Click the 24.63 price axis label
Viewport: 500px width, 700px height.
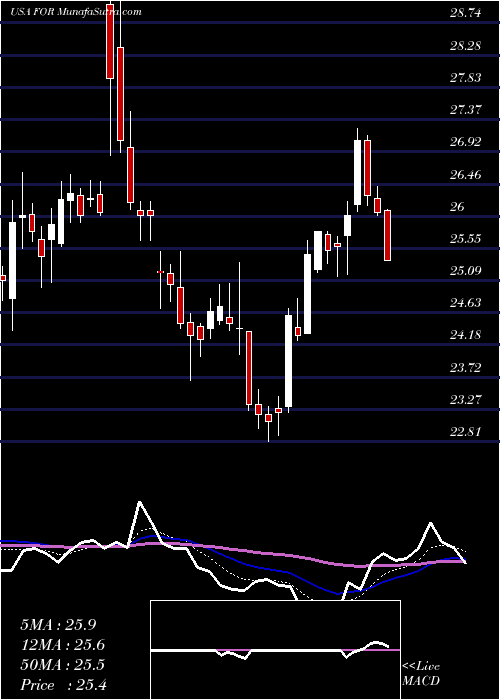pyautogui.click(x=466, y=302)
